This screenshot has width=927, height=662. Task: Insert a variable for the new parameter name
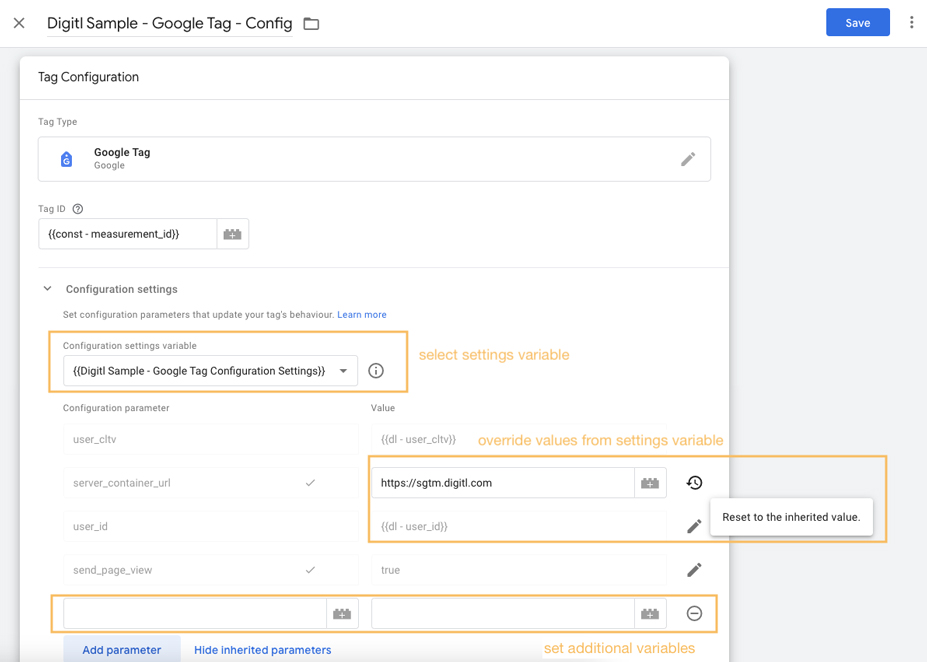(342, 614)
